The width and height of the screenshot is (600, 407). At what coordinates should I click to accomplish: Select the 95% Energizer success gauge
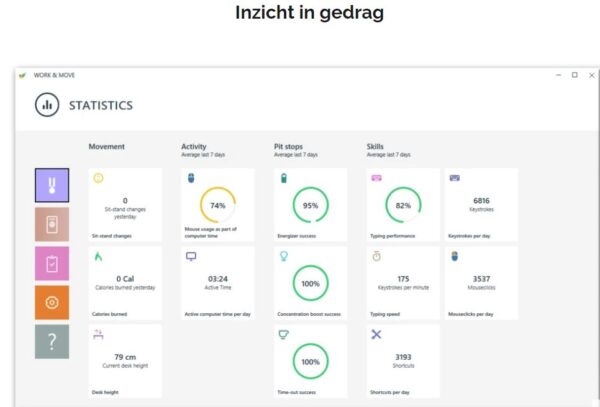point(310,205)
